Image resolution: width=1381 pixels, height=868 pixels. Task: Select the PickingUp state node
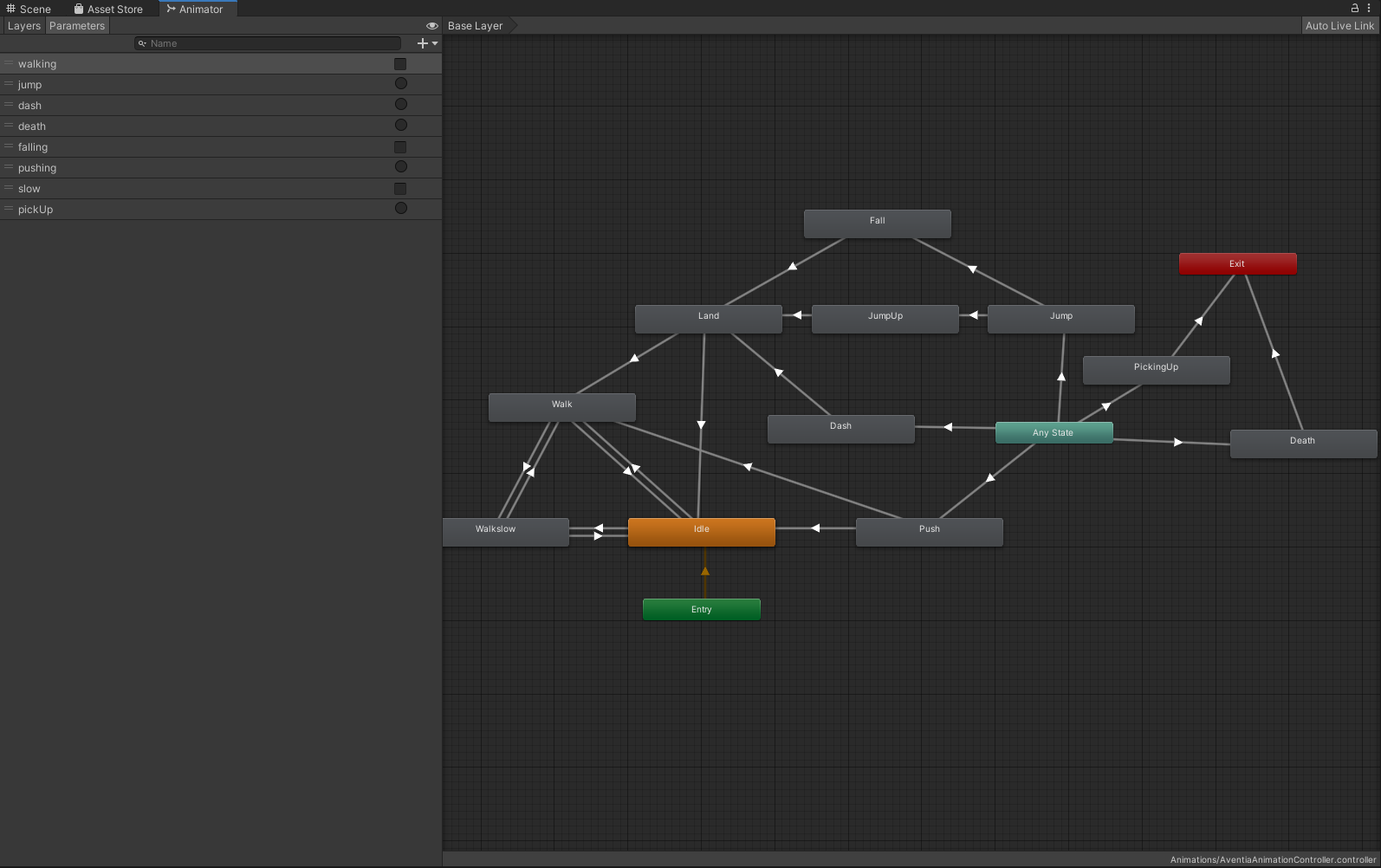(1157, 370)
